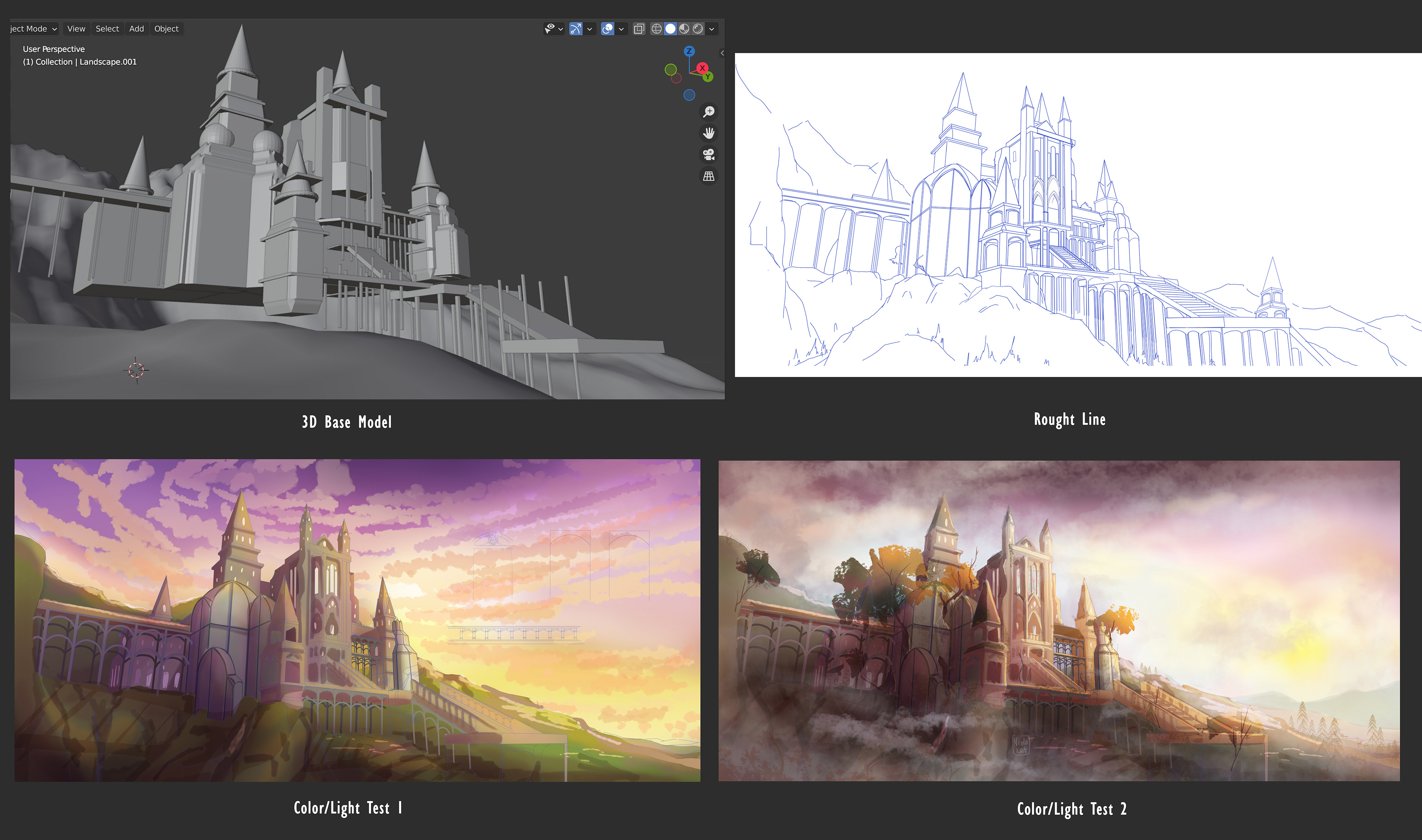This screenshot has height=840, width=1422.
Task: Open the Select menu
Action: [x=107, y=29]
